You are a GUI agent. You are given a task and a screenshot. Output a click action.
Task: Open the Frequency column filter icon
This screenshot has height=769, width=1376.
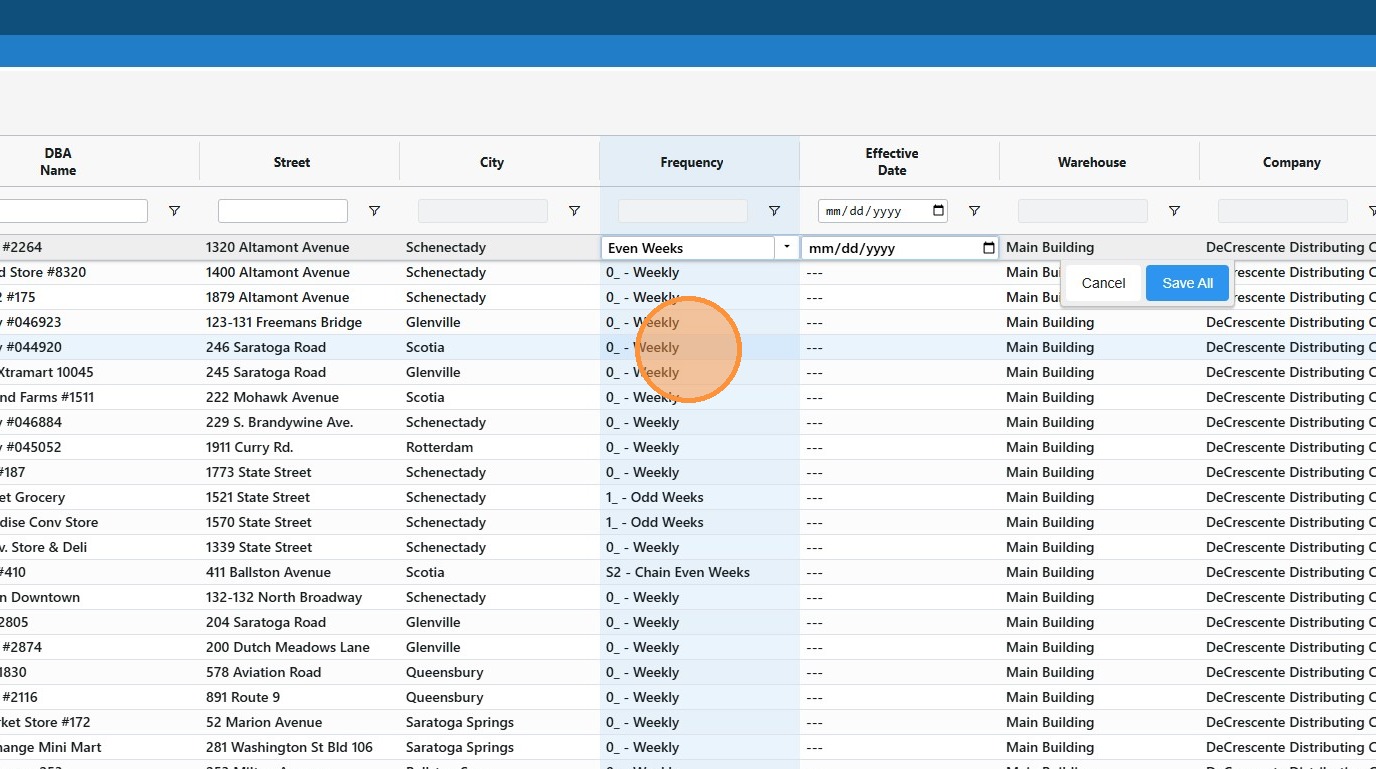click(x=774, y=211)
